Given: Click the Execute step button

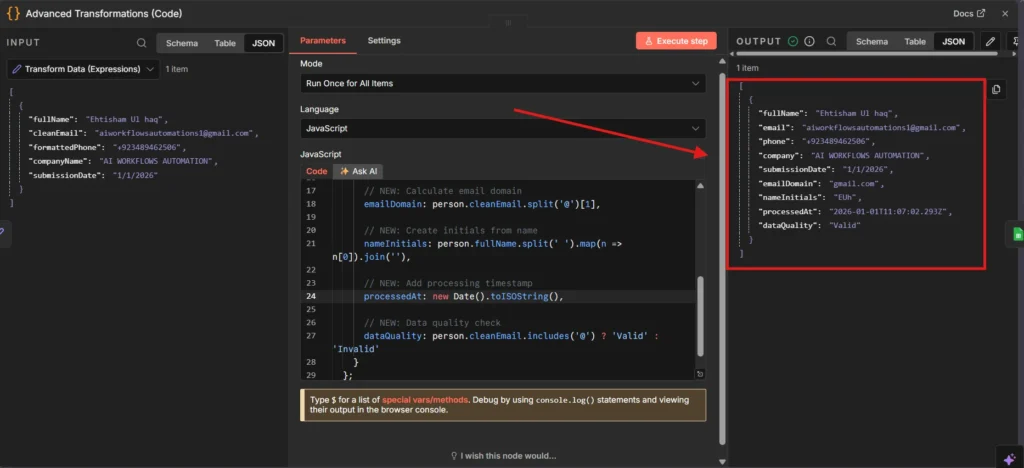Looking at the screenshot, I should [x=676, y=40].
